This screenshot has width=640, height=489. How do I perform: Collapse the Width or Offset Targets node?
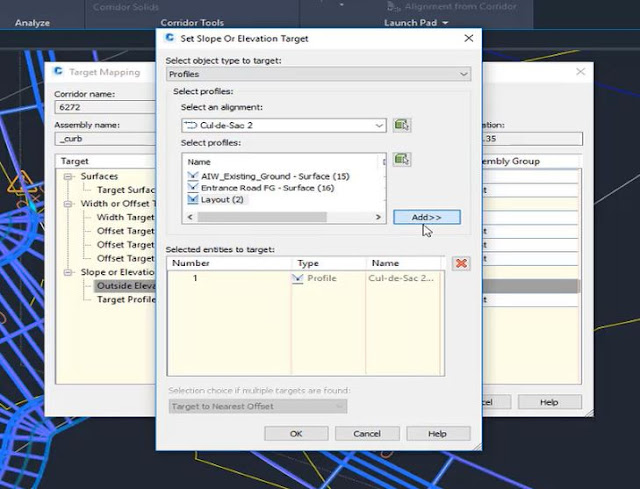(68, 204)
